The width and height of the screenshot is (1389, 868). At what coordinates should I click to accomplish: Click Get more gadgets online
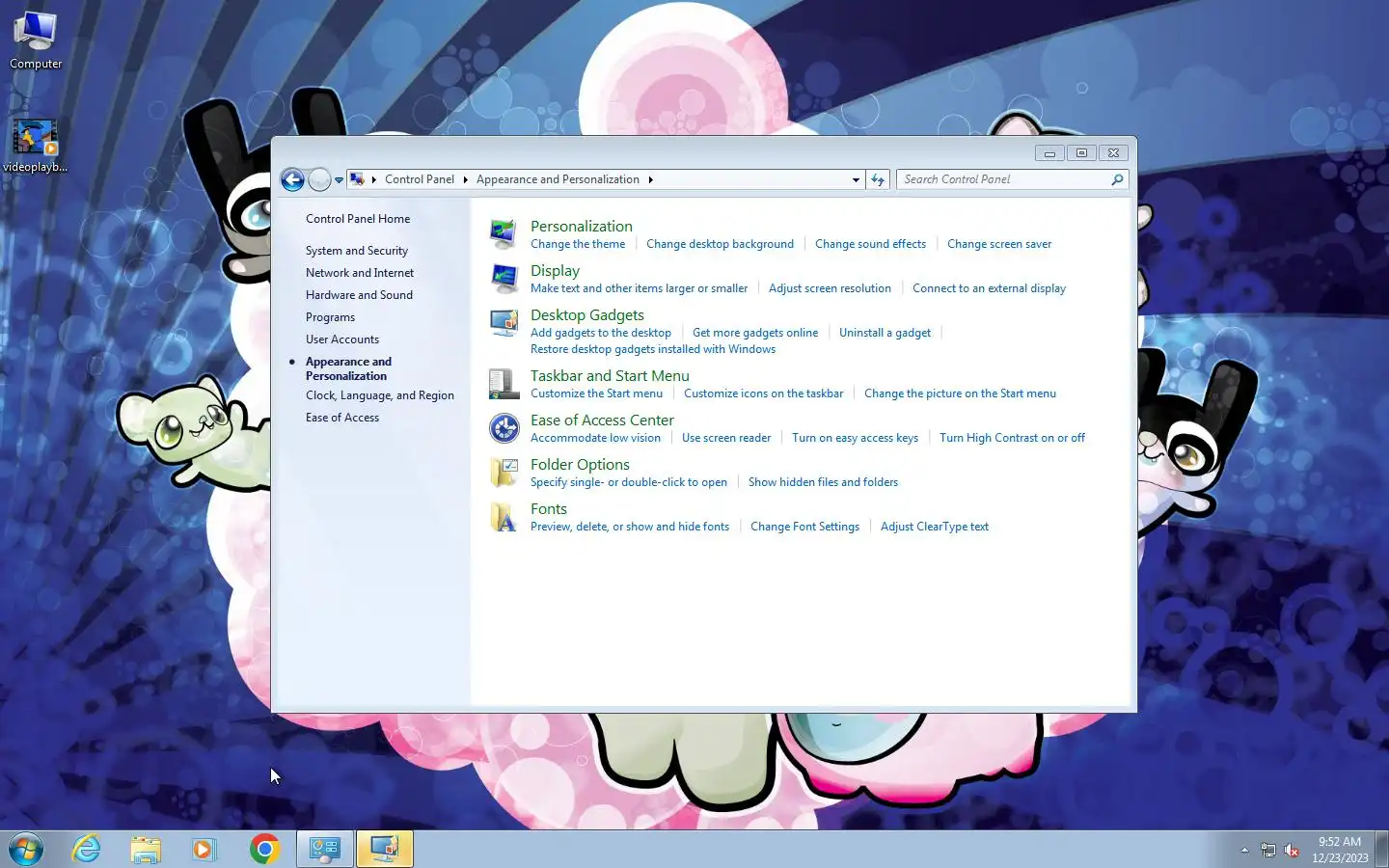click(x=755, y=333)
